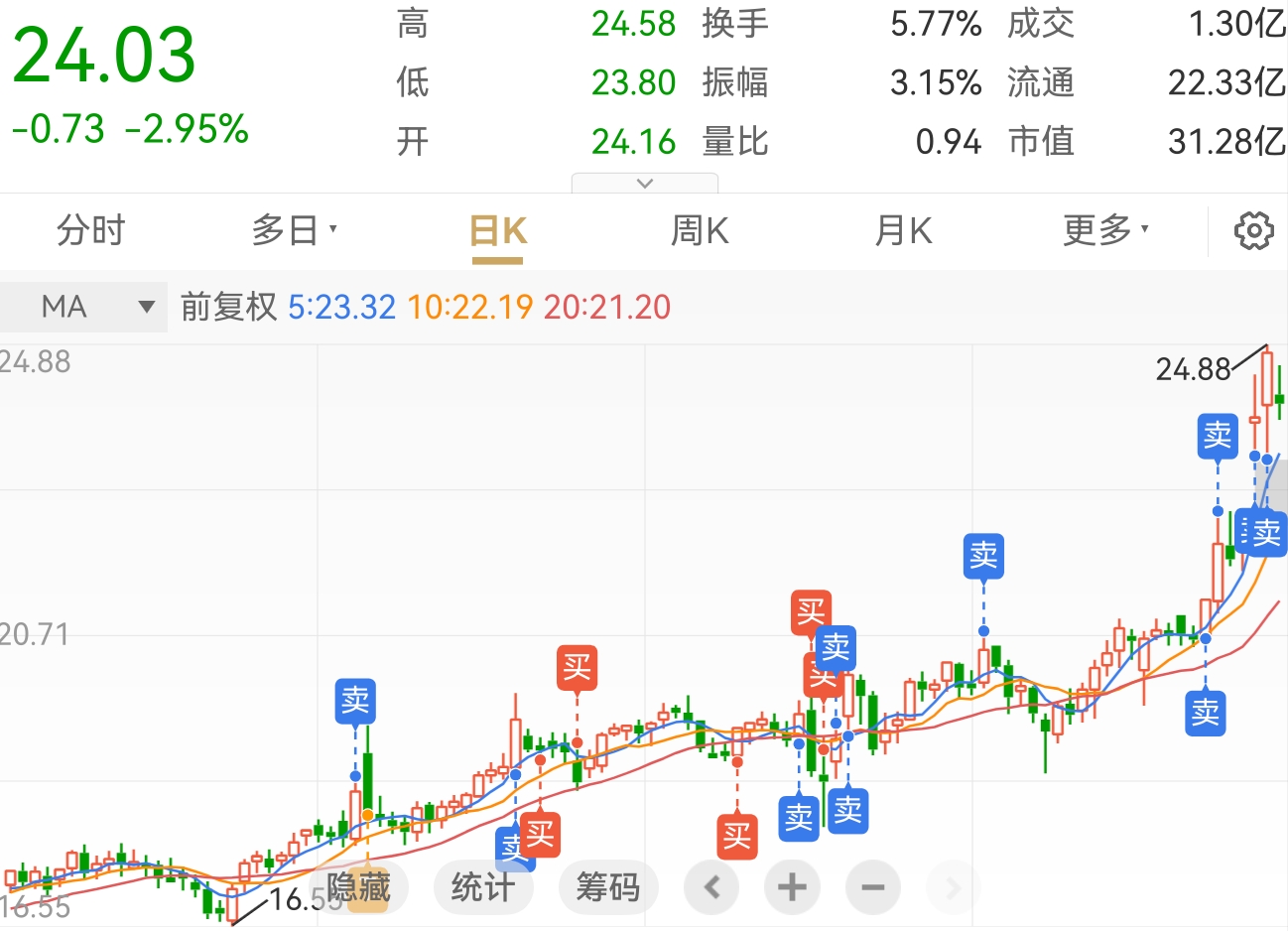The height and width of the screenshot is (931, 1288).
Task: Click the 开 value 24.16
Action: coord(633,142)
